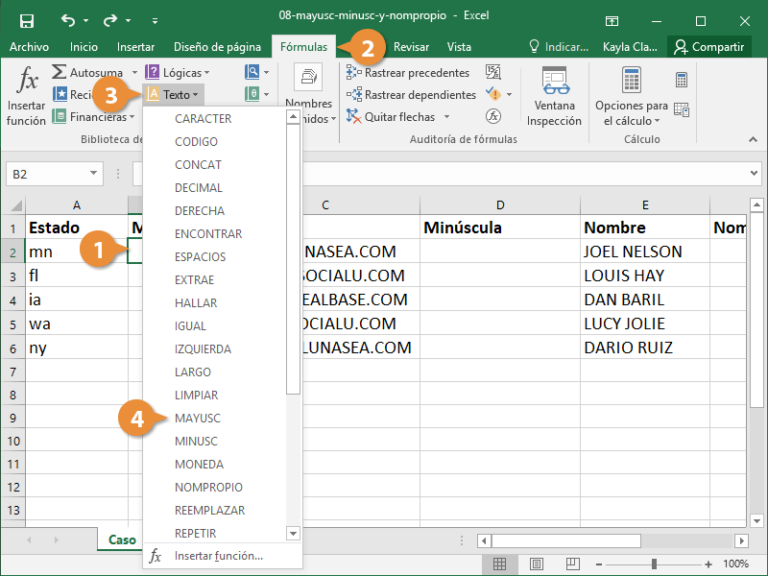
Task: Click zoom in plus button
Action: pos(708,564)
